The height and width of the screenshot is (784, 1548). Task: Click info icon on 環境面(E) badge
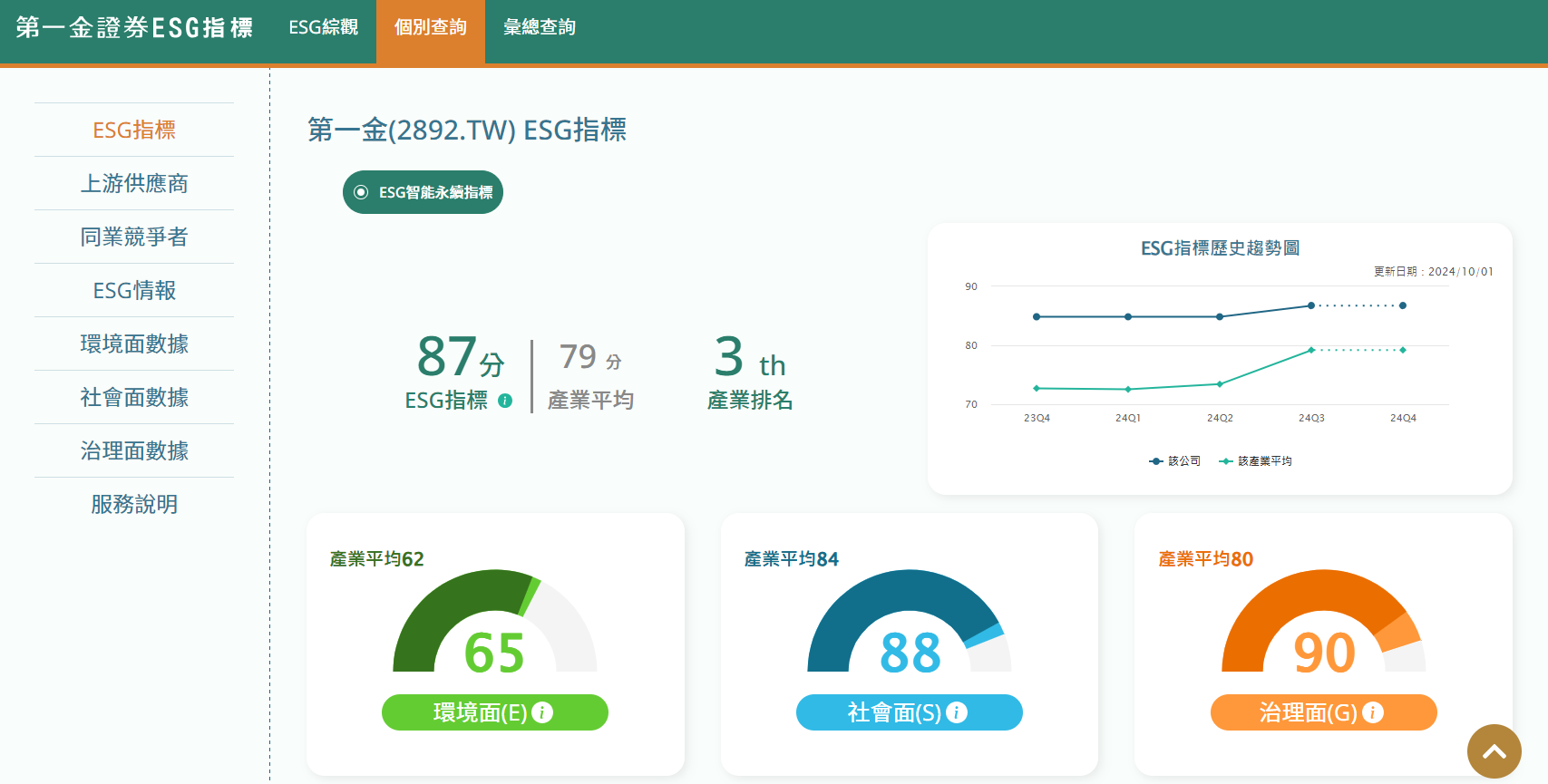point(542,712)
